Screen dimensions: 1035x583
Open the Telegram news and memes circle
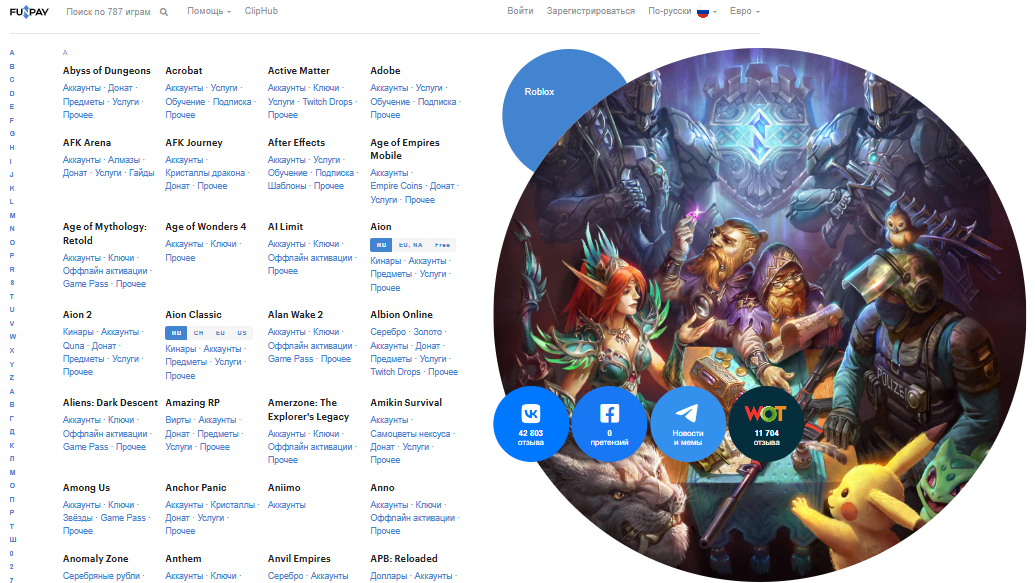[687, 423]
